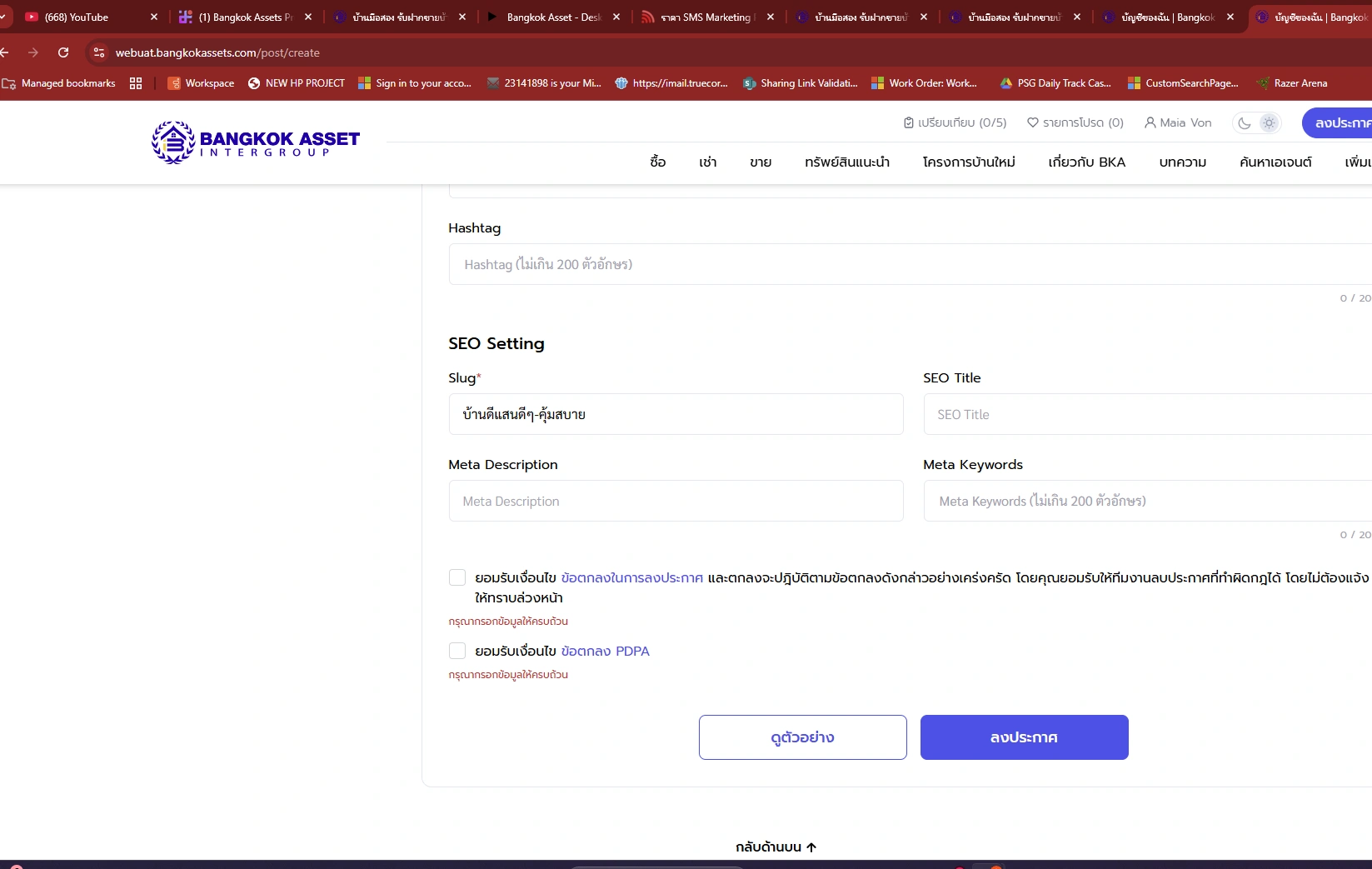Close the Bangkok Asset - Desk tab

point(616,17)
